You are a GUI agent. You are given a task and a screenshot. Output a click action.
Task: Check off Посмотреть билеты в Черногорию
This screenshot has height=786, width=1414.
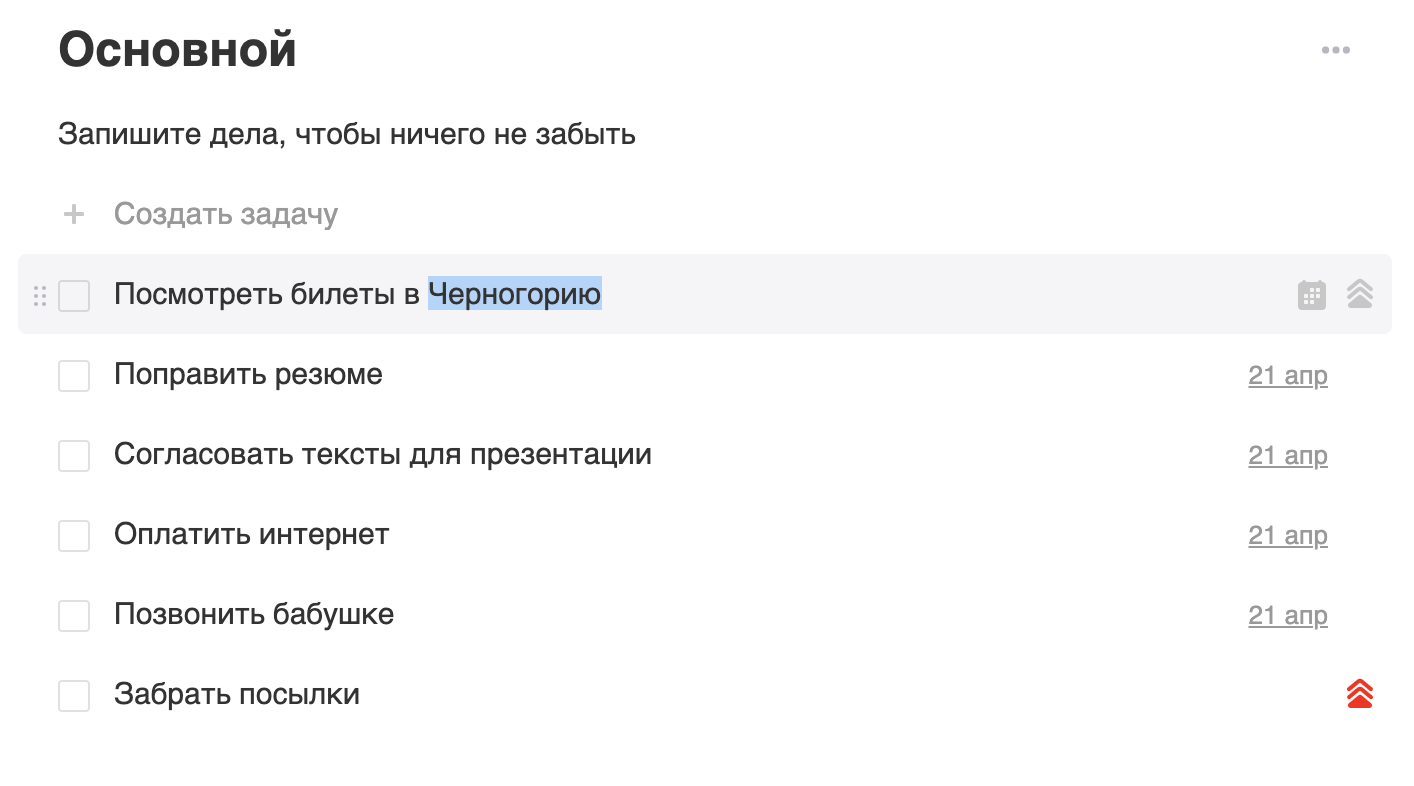(x=74, y=296)
